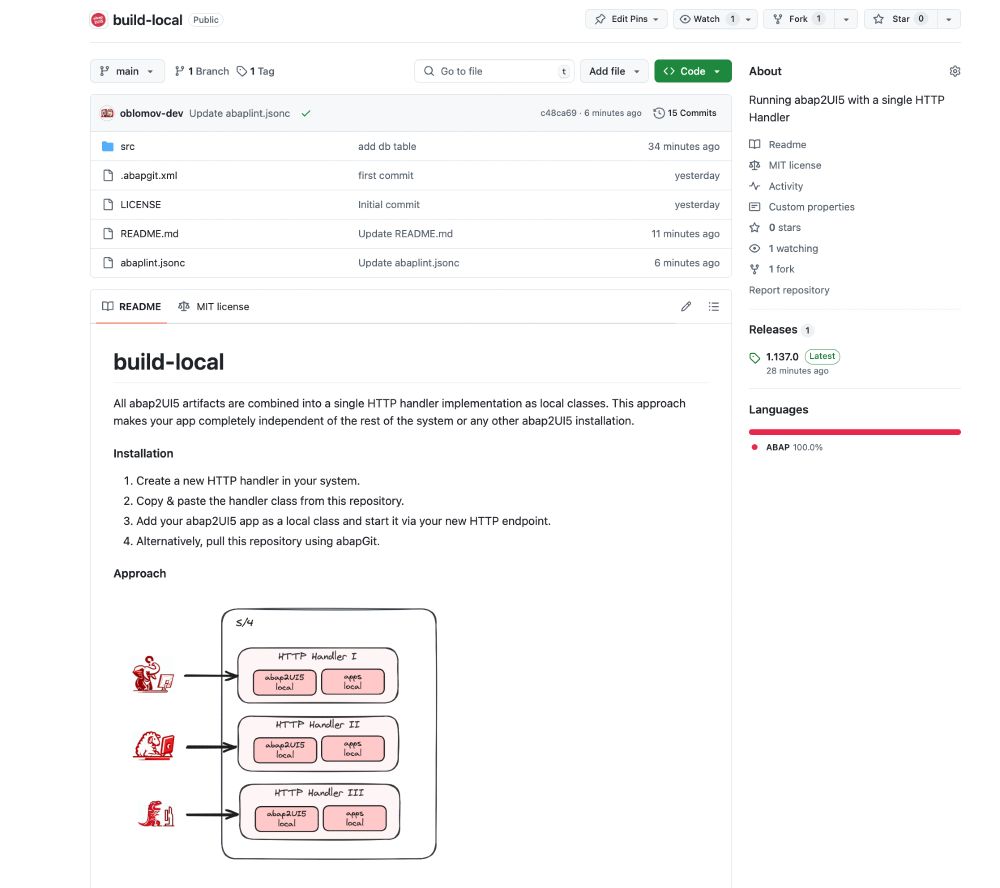This screenshot has width=1000, height=888.
Task: Open the About settings gear icon
Action: click(955, 71)
